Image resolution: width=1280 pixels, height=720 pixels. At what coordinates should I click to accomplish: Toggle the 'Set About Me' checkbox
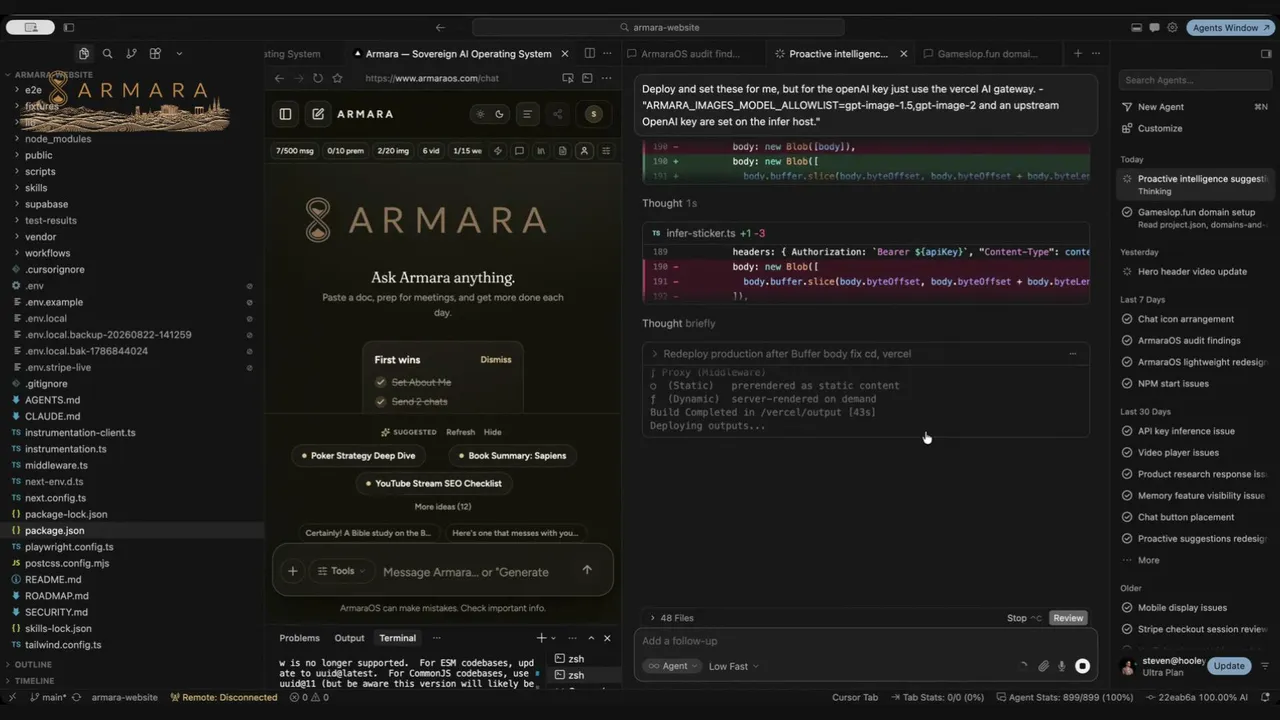381,382
